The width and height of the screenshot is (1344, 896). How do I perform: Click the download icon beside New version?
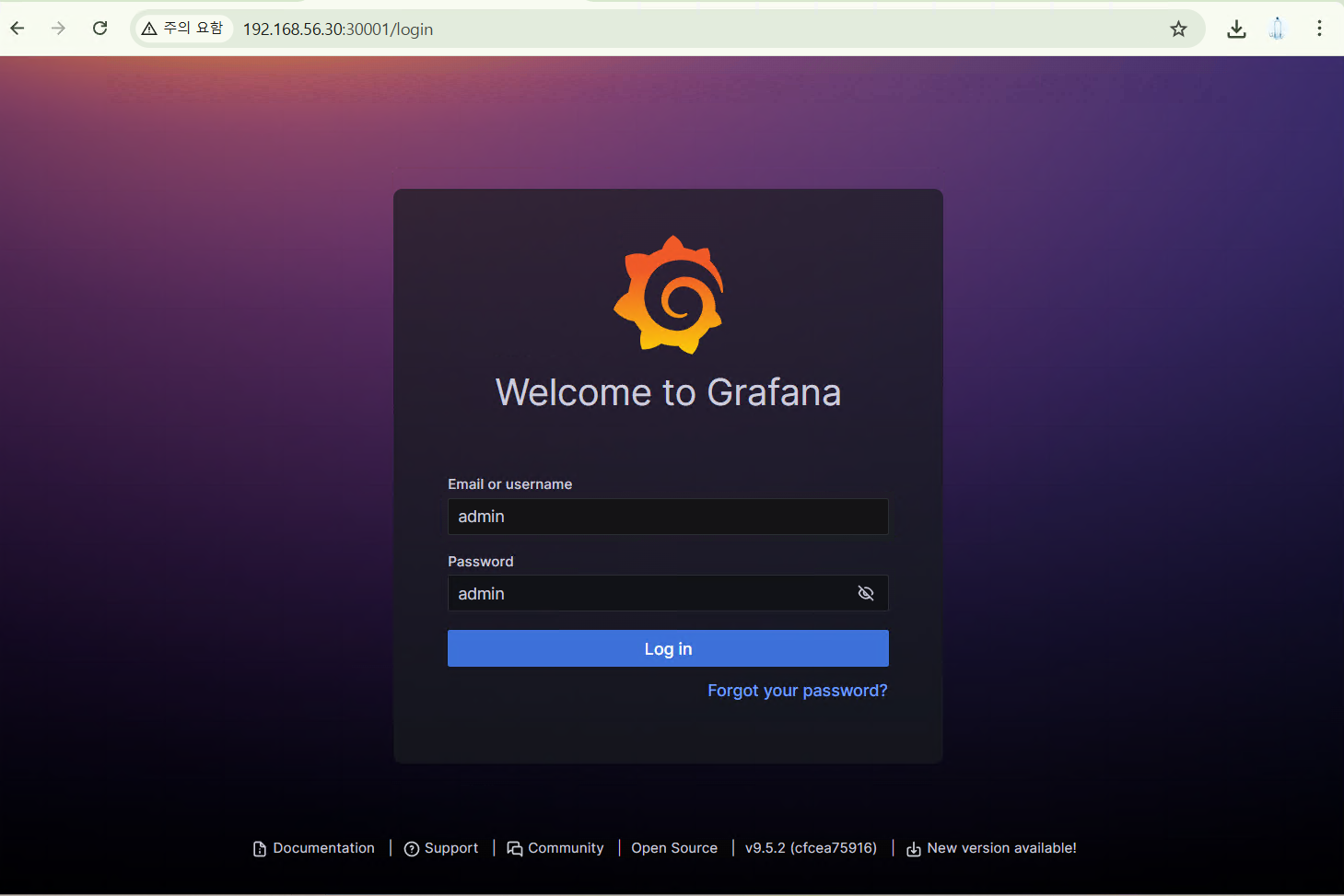914,849
